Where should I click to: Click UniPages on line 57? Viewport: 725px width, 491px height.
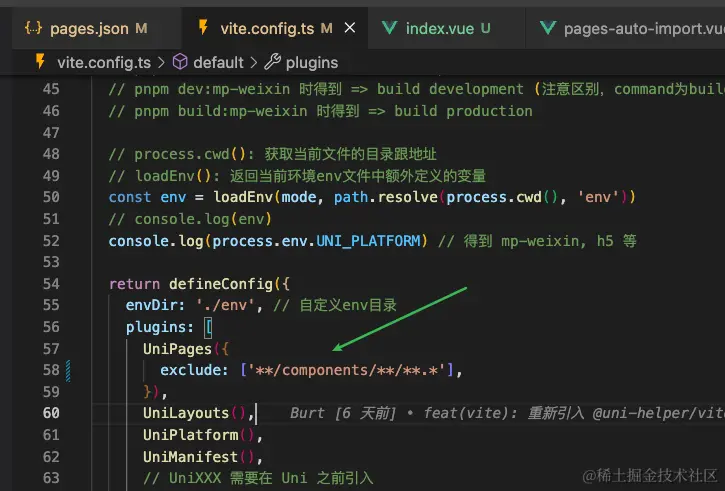point(177,349)
